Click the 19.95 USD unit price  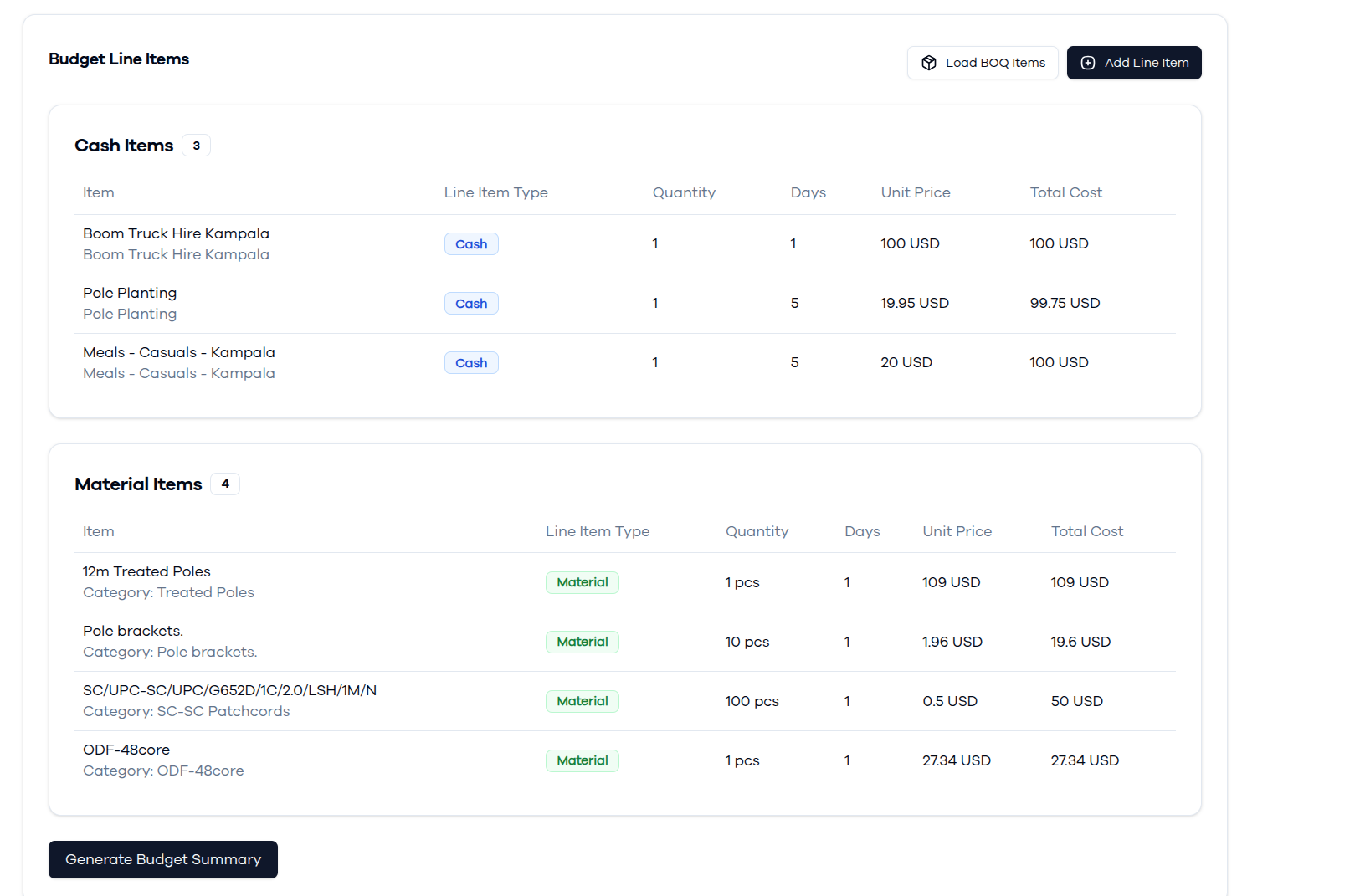915,303
